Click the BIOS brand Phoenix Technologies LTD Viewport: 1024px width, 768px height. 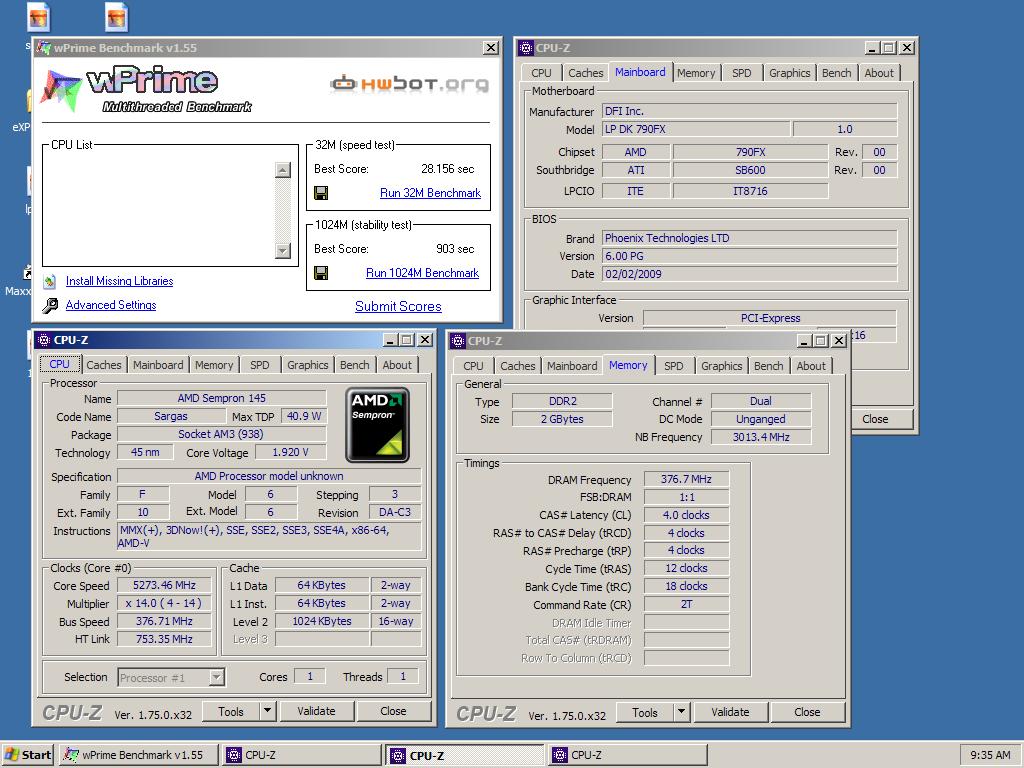click(x=749, y=238)
